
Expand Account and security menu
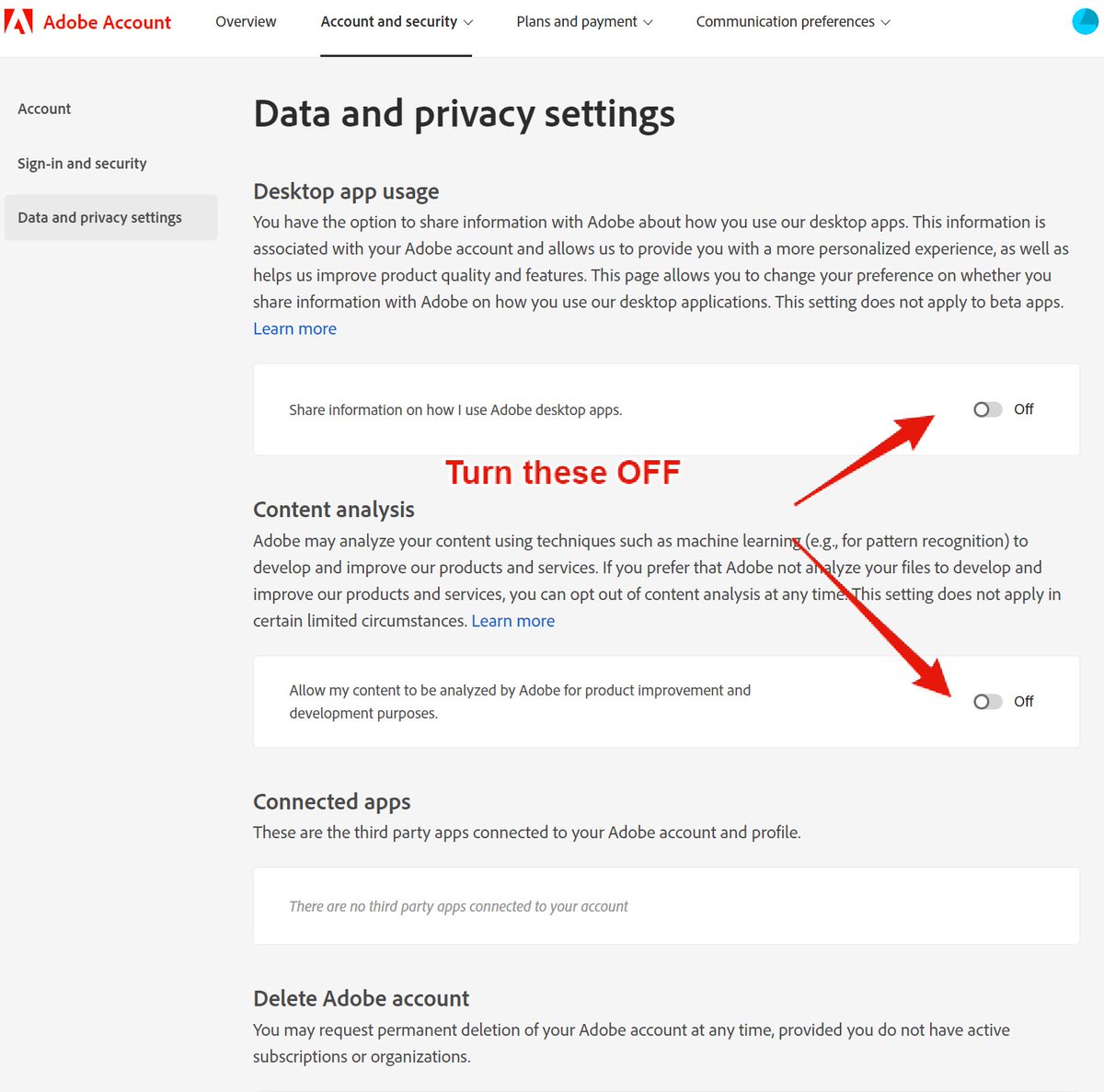coord(397,21)
